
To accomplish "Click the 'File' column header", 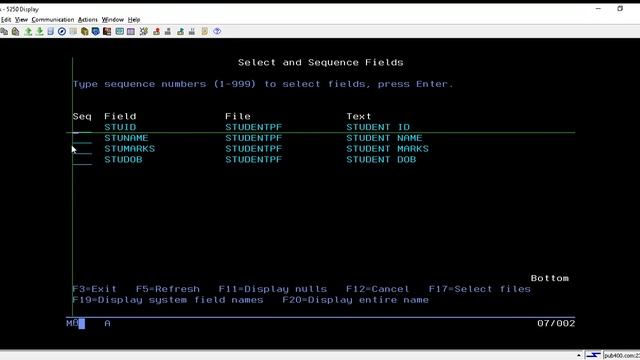I will (238, 116).
